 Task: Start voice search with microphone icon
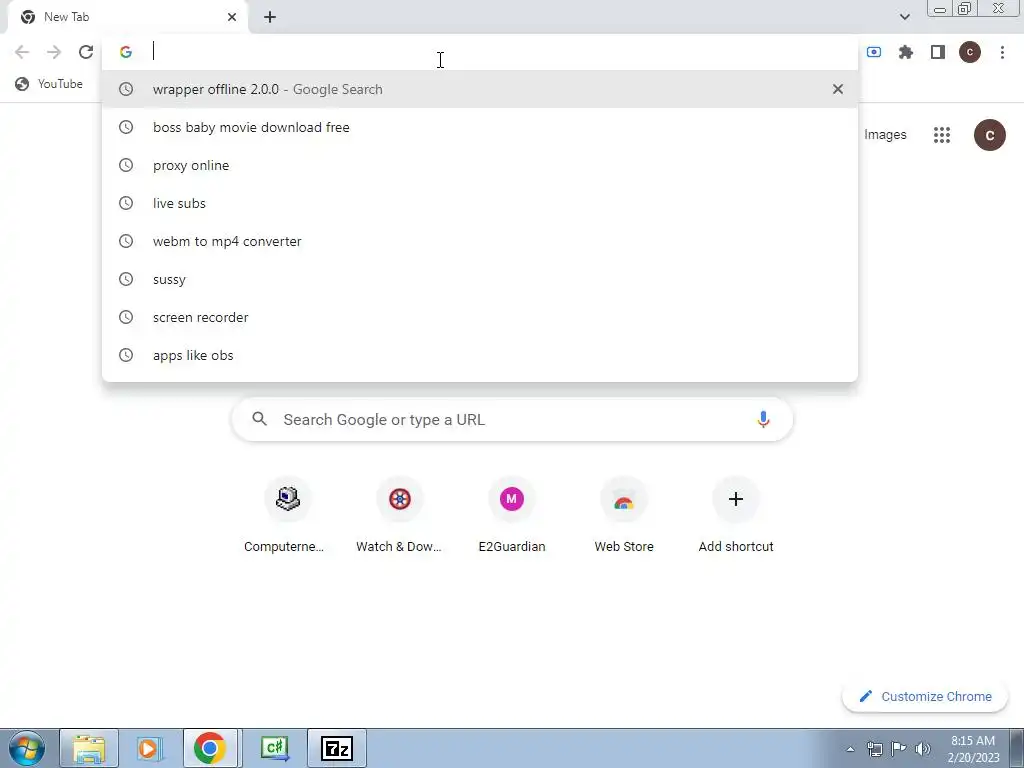(763, 419)
